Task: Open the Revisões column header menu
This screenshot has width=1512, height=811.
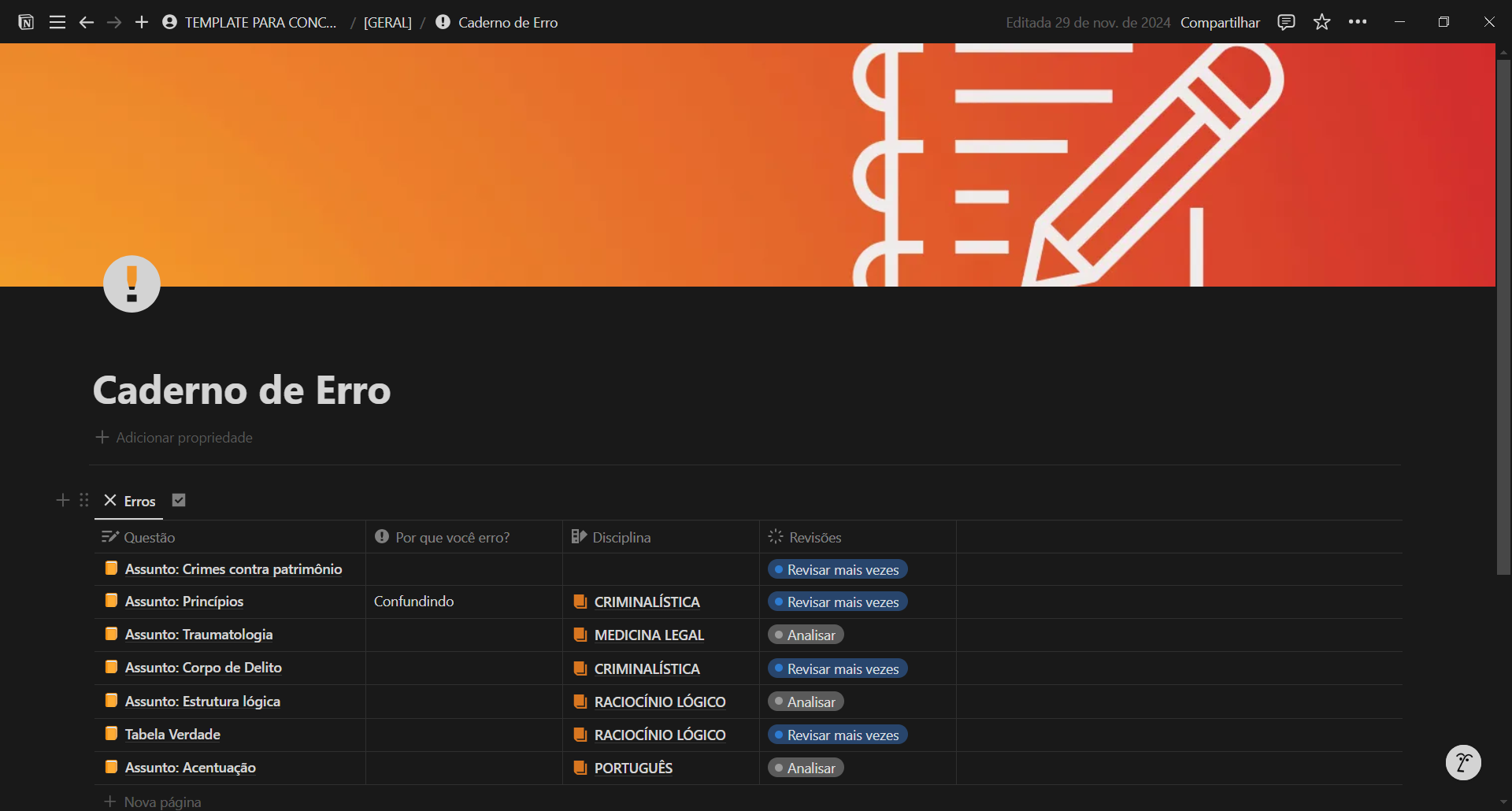Action: pos(816,537)
